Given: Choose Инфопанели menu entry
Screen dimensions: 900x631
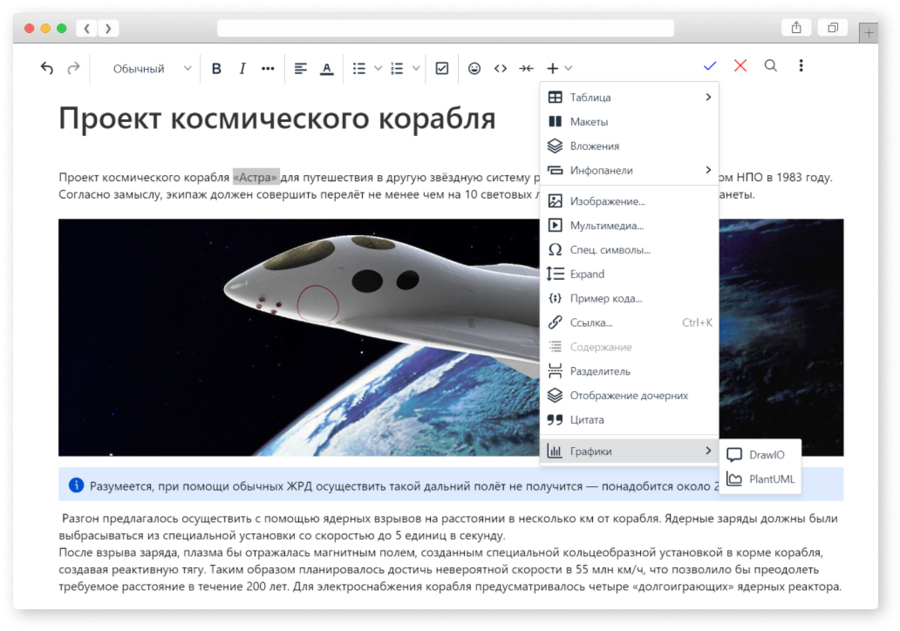Looking at the screenshot, I should tap(630, 170).
